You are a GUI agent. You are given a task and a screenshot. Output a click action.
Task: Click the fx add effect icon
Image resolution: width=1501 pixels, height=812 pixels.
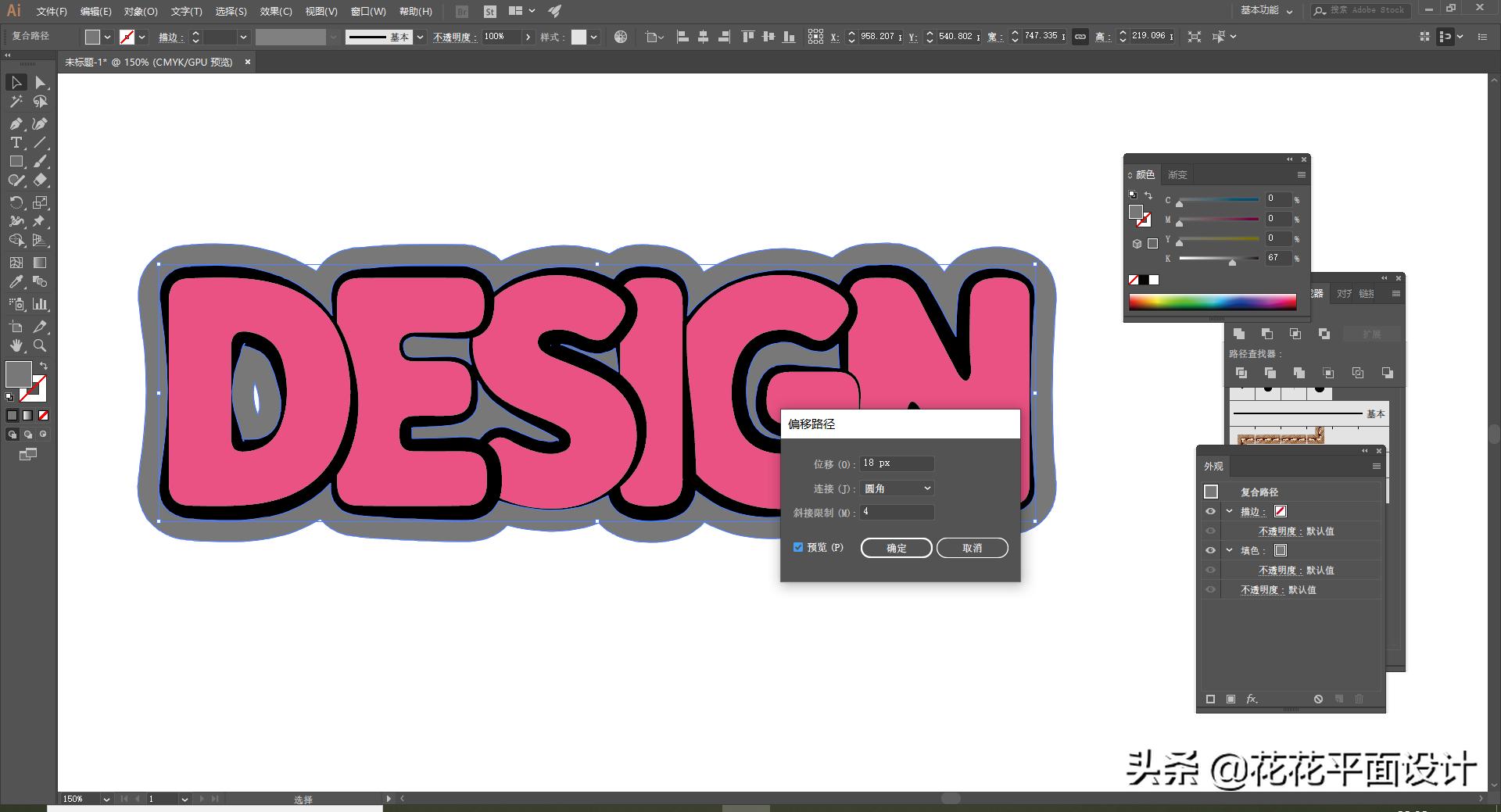(1252, 699)
